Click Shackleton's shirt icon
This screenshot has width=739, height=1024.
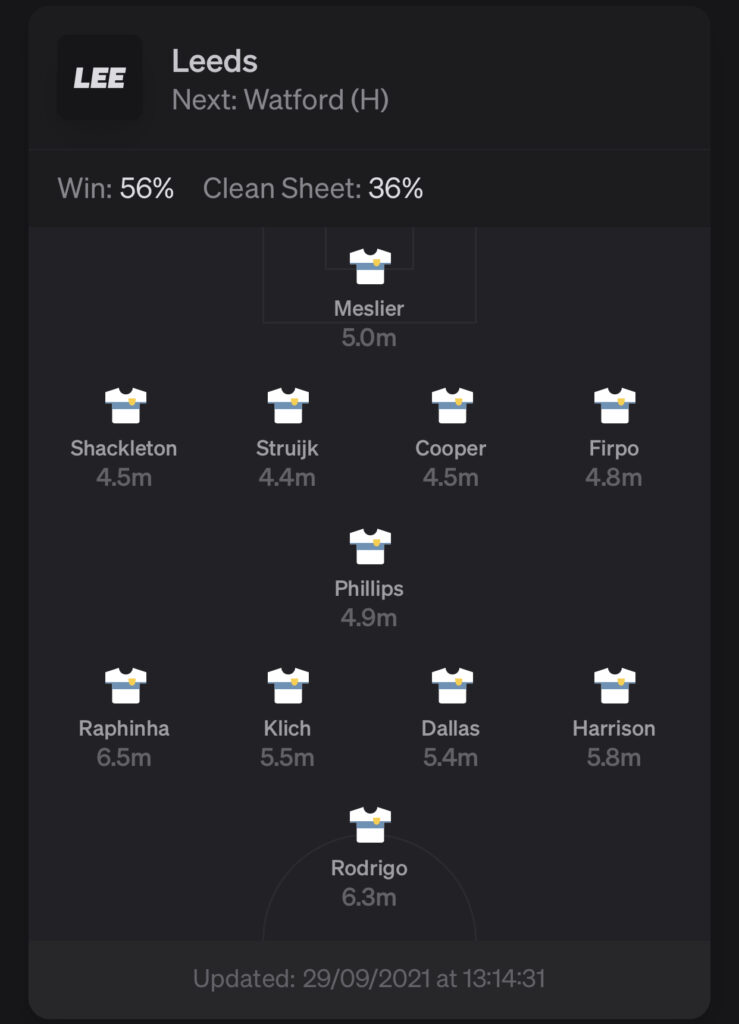125,406
